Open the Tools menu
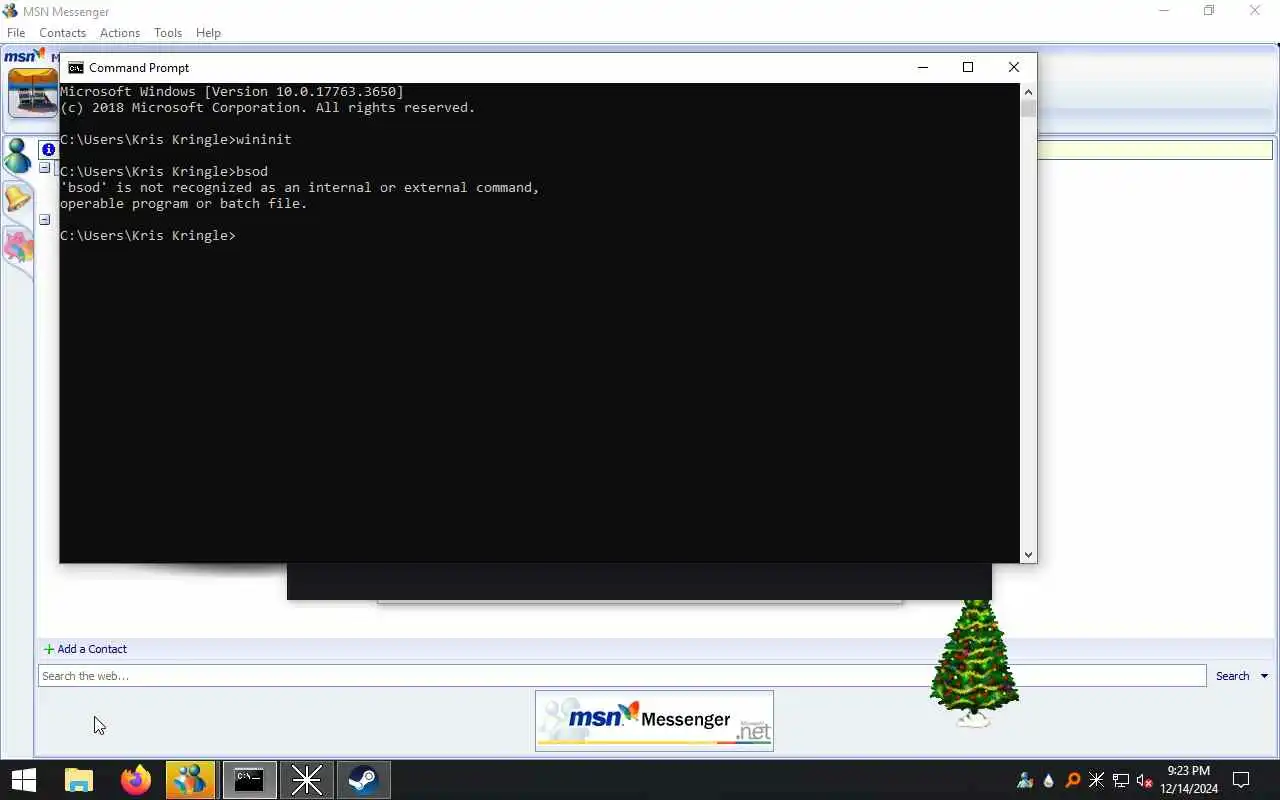The height and width of the screenshot is (800, 1280). (168, 33)
